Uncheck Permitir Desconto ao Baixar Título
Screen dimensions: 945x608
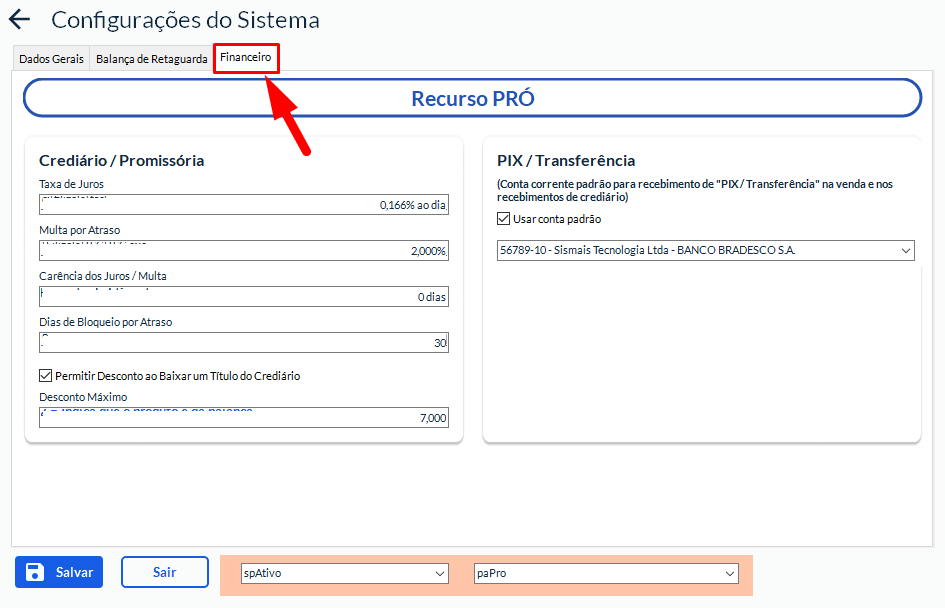pos(45,376)
